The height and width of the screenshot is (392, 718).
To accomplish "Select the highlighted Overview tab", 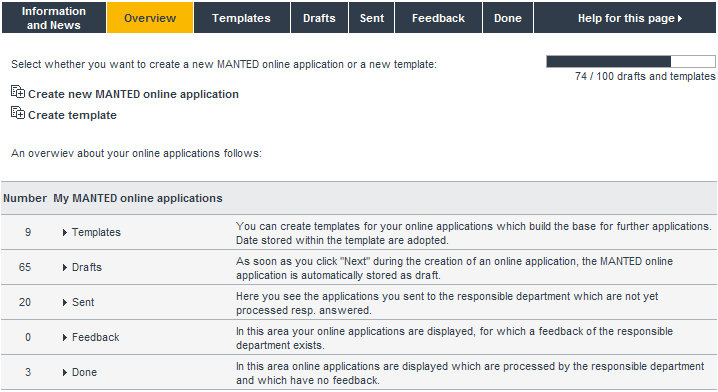I will click(150, 17).
